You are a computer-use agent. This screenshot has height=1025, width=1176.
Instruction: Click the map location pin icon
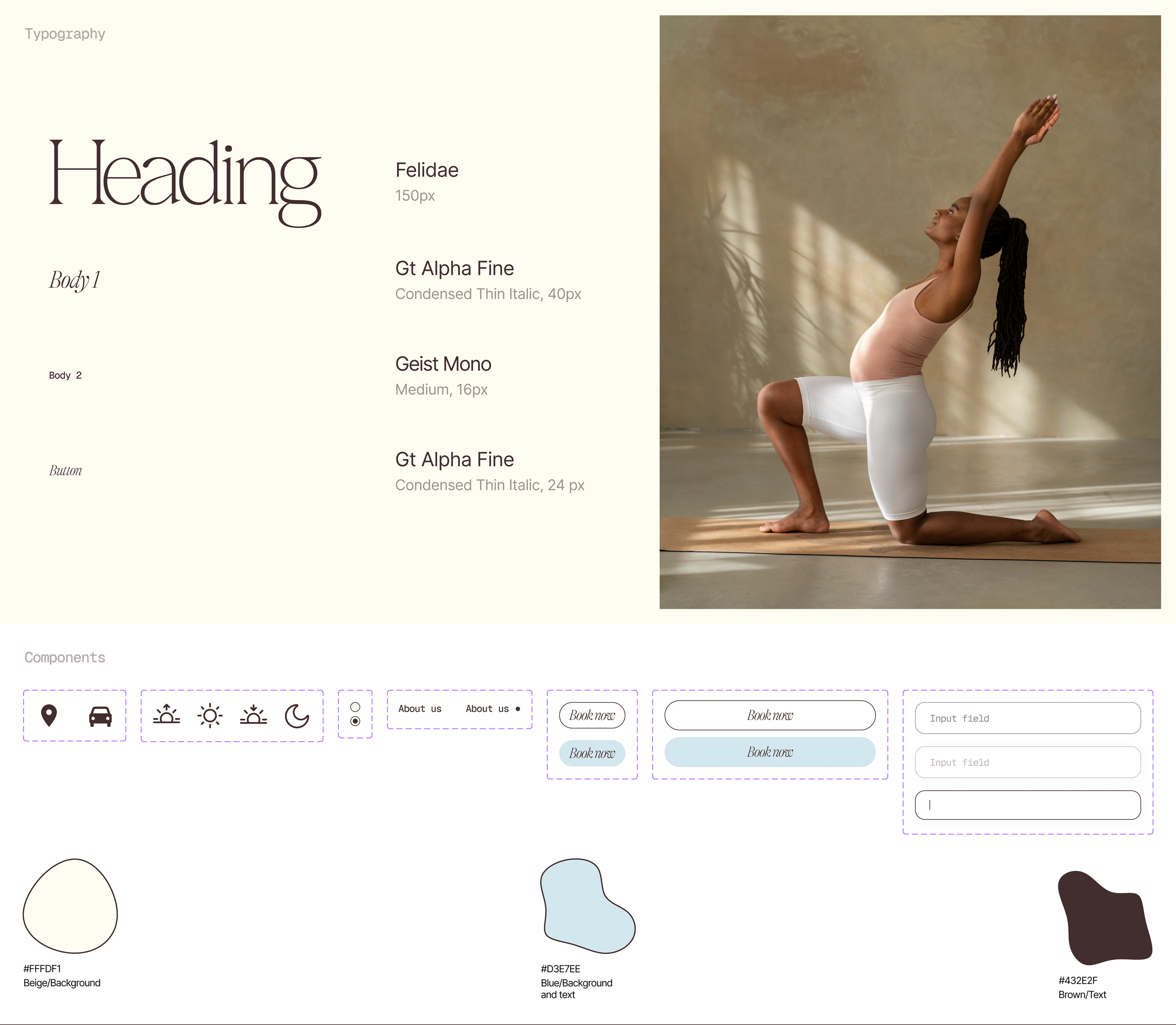tap(49, 715)
